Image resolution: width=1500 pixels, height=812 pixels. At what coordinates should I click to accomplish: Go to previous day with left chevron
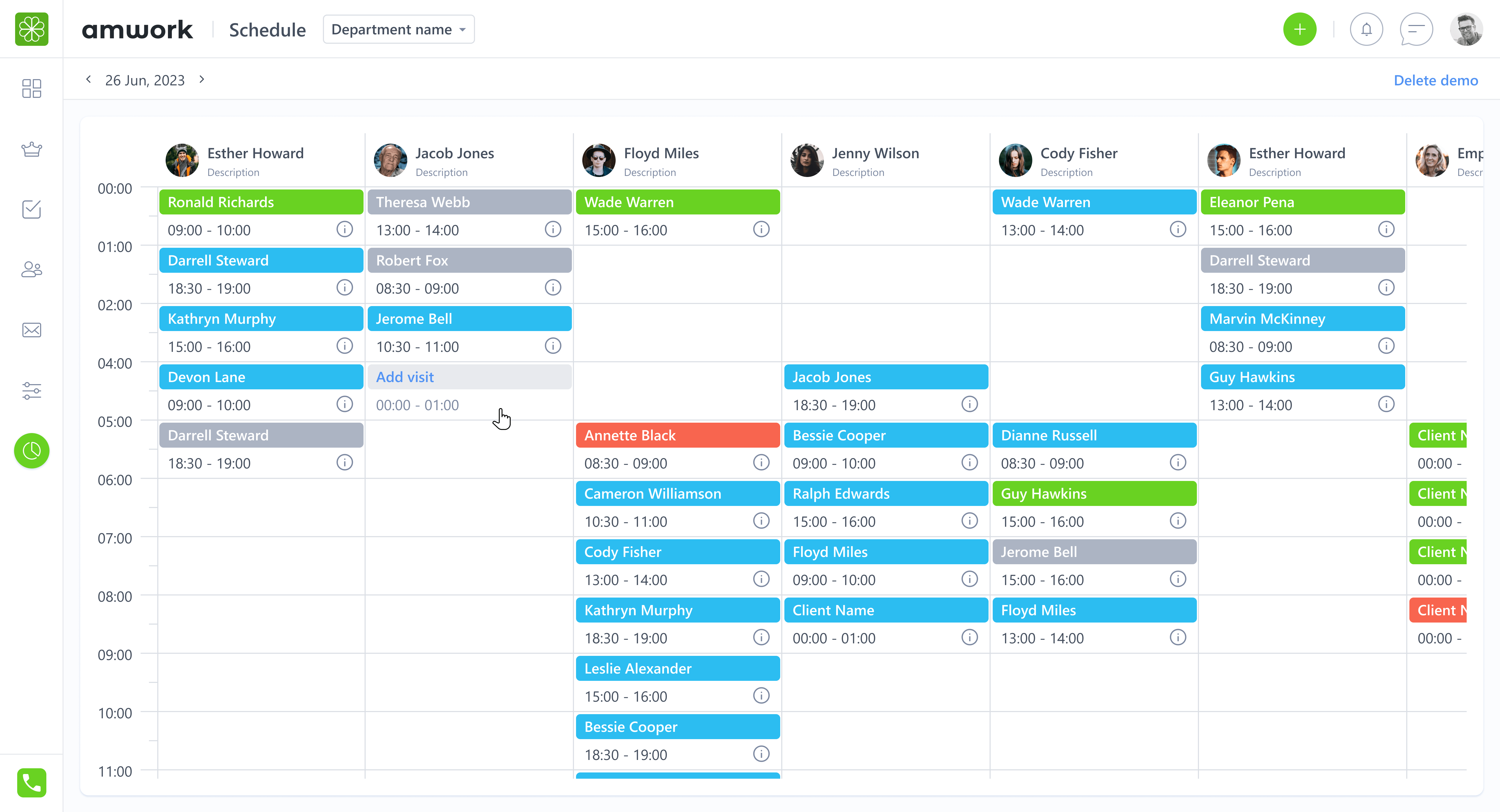pyautogui.click(x=89, y=79)
